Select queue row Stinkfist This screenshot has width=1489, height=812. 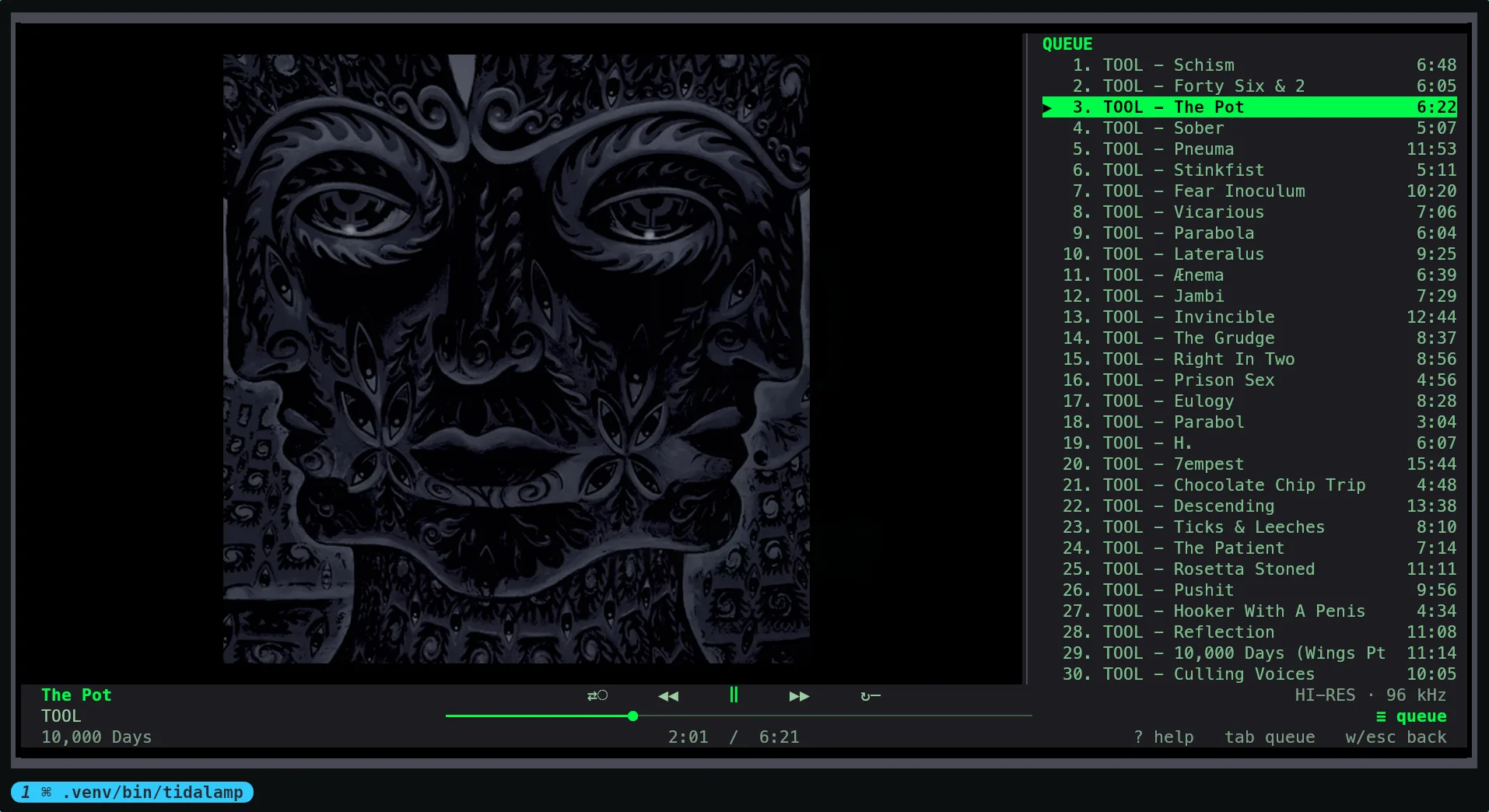click(1249, 170)
